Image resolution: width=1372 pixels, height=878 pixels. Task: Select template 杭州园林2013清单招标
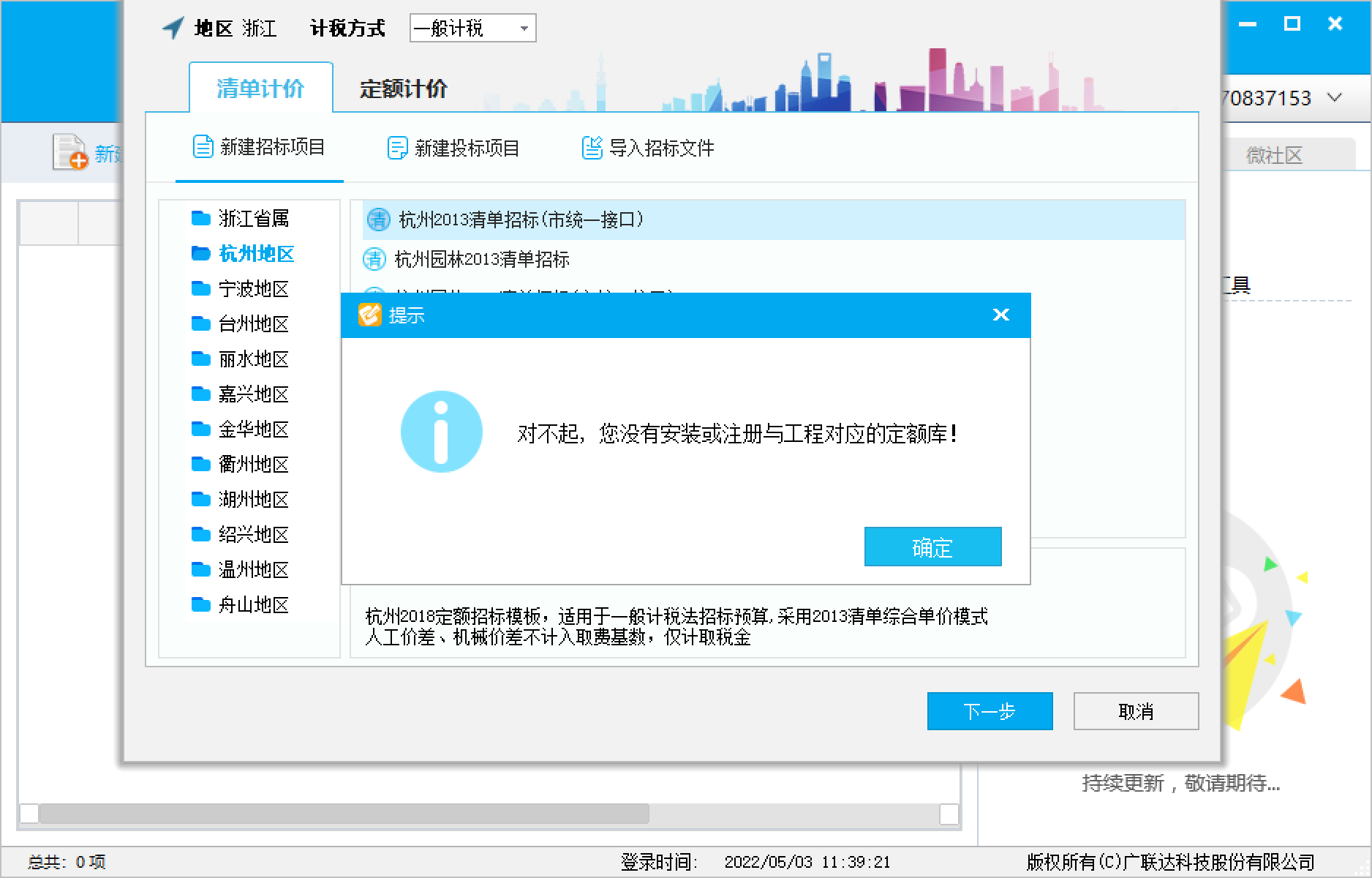coord(773,259)
